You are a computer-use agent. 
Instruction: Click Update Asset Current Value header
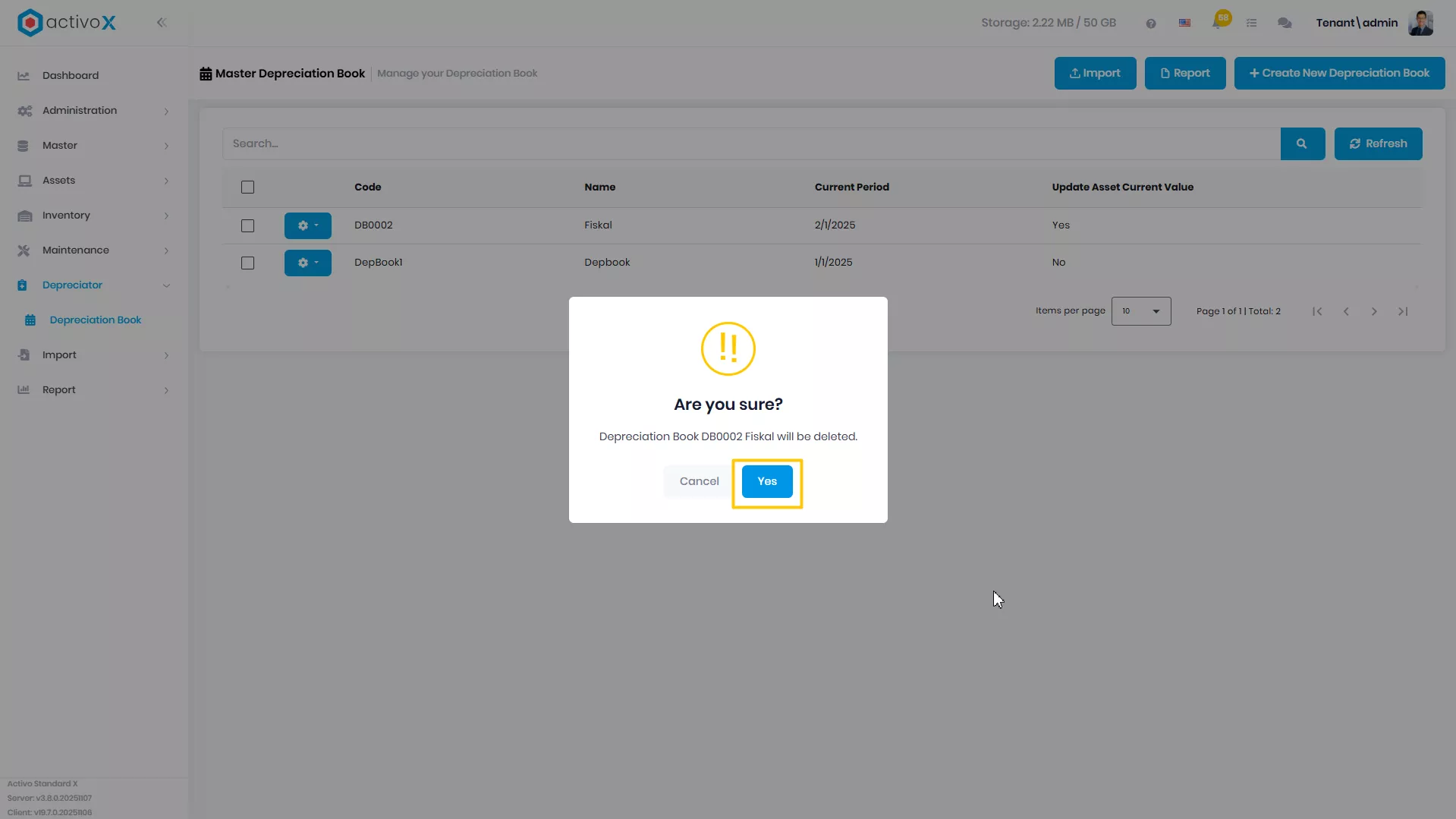tap(1123, 187)
